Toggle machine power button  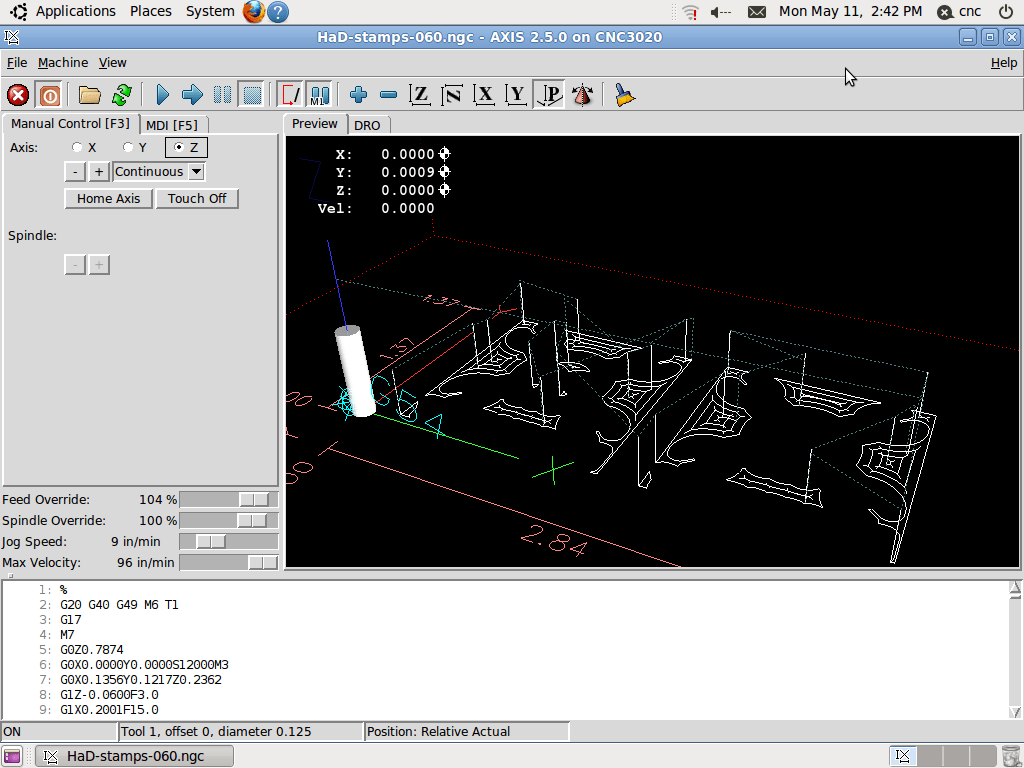[49, 95]
